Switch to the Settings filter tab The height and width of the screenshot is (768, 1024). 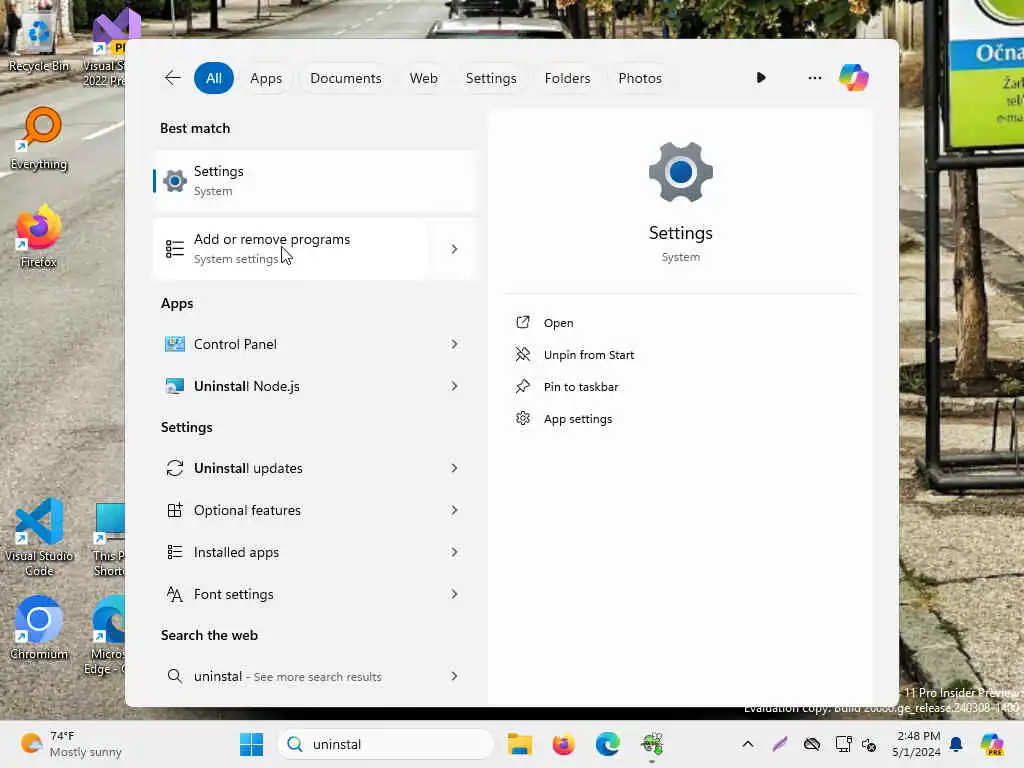[x=490, y=78]
